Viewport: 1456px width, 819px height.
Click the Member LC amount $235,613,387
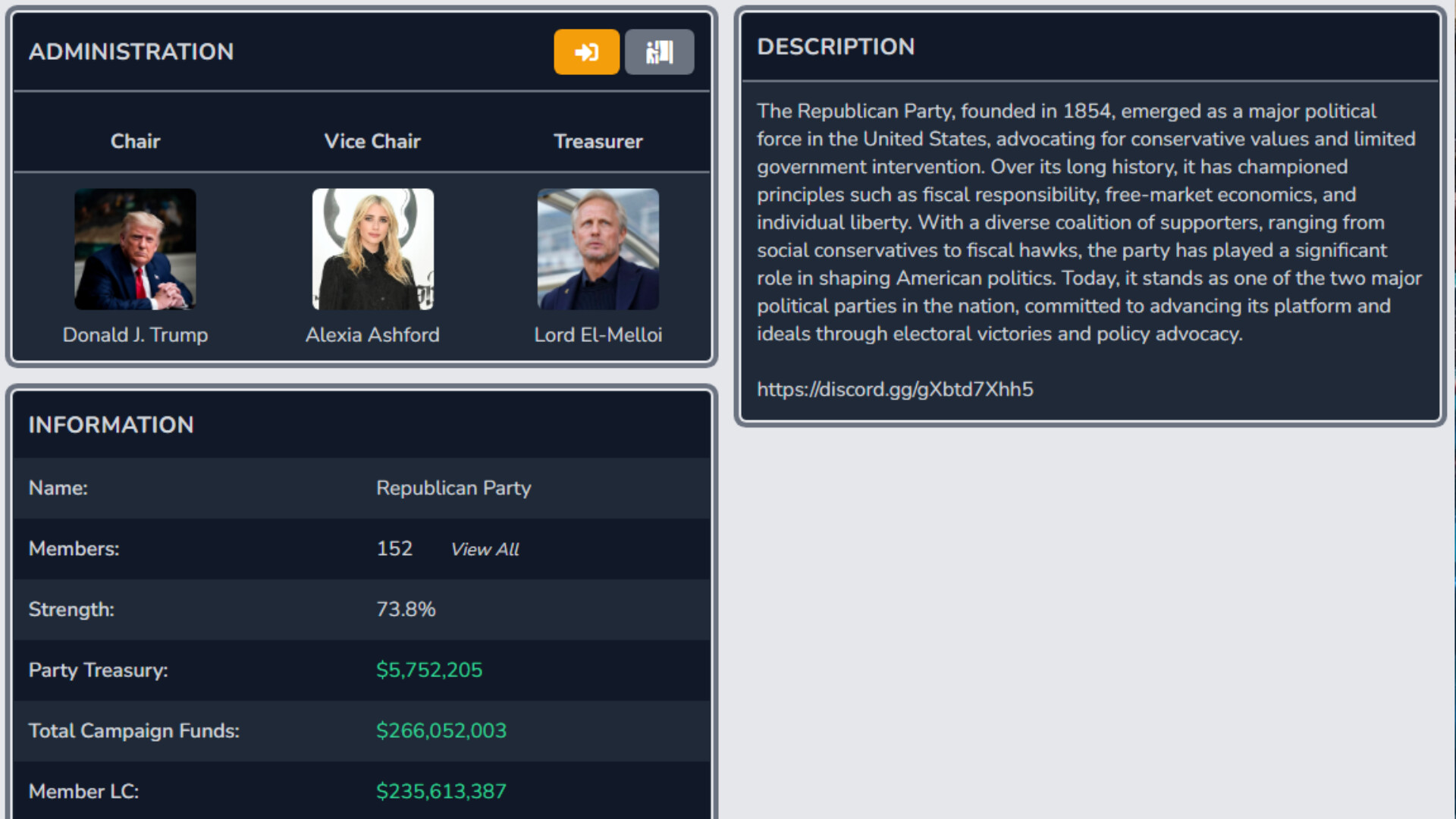point(441,791)
